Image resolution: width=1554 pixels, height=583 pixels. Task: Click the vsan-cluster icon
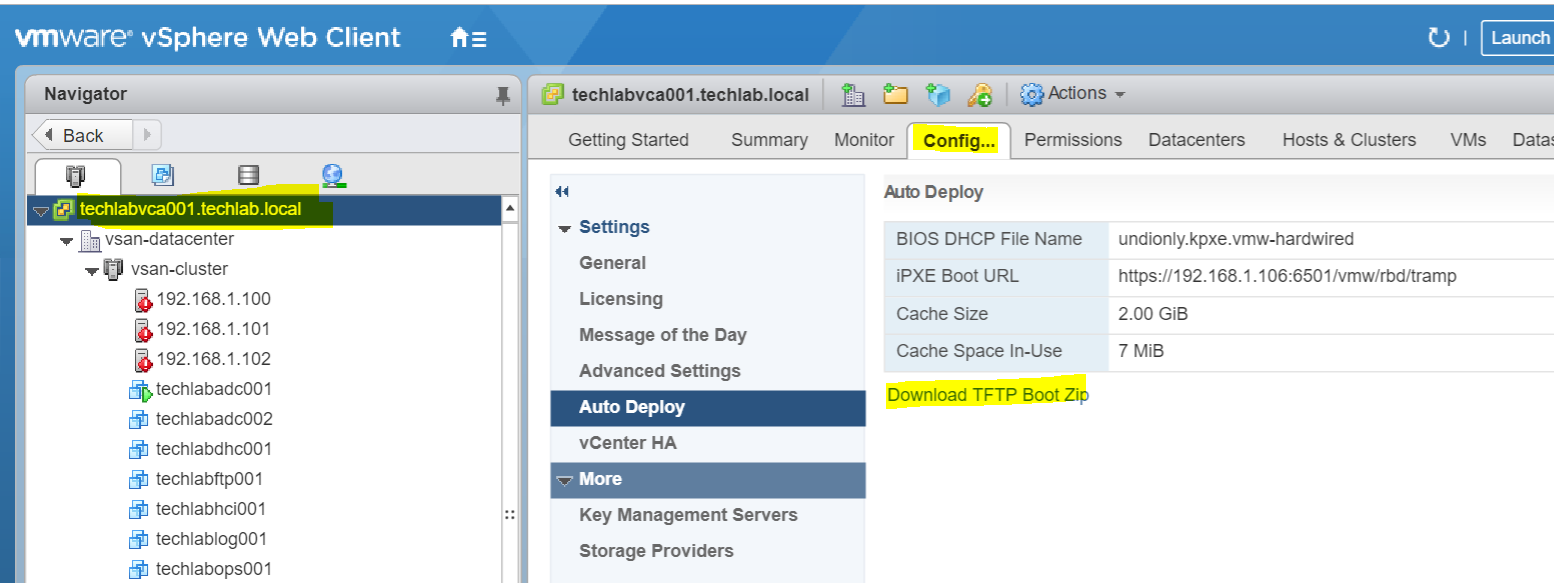114,269
